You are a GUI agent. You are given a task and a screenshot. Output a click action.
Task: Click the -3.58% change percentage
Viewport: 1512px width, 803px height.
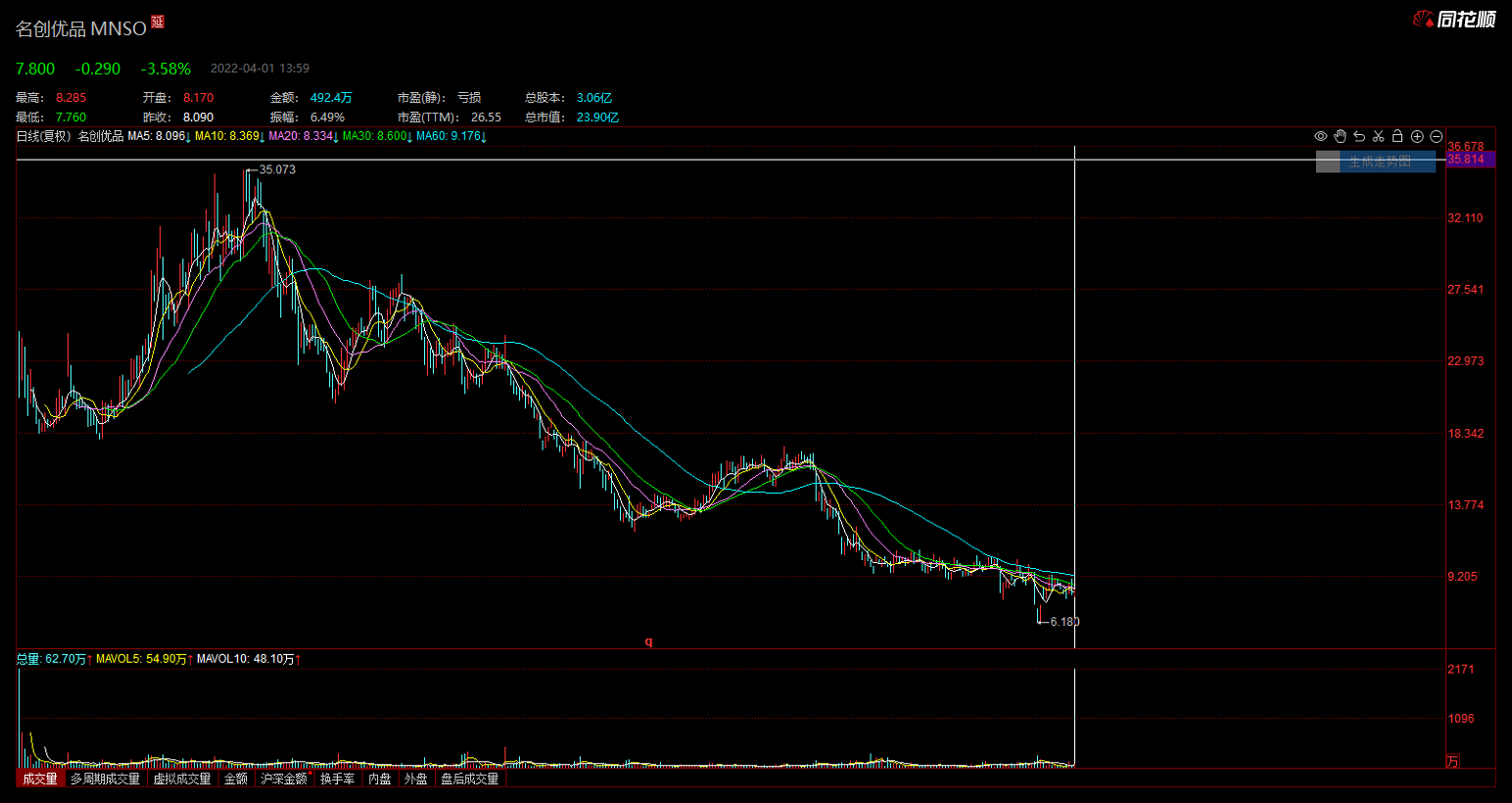tap(165, 69)
